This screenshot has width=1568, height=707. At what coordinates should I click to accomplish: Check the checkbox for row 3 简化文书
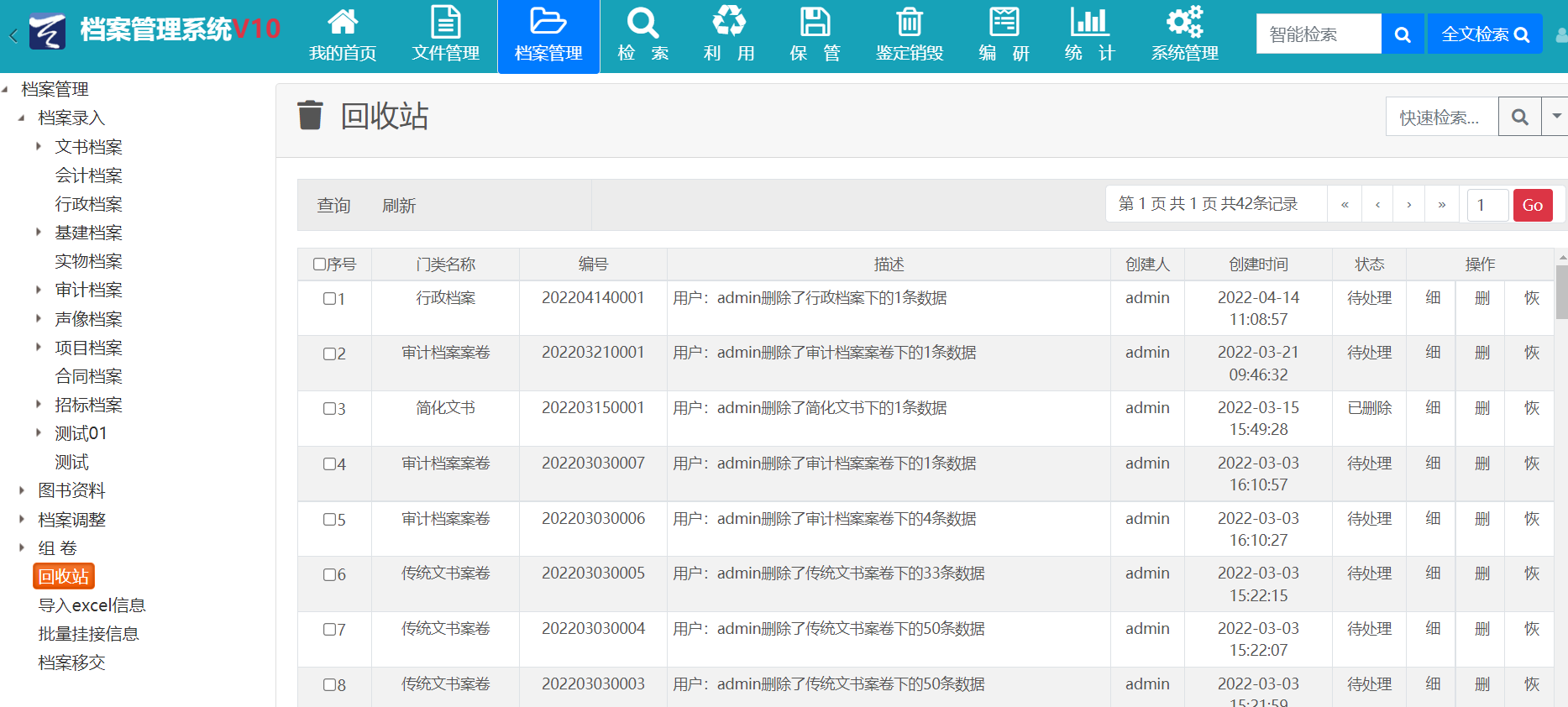[329, 409]
